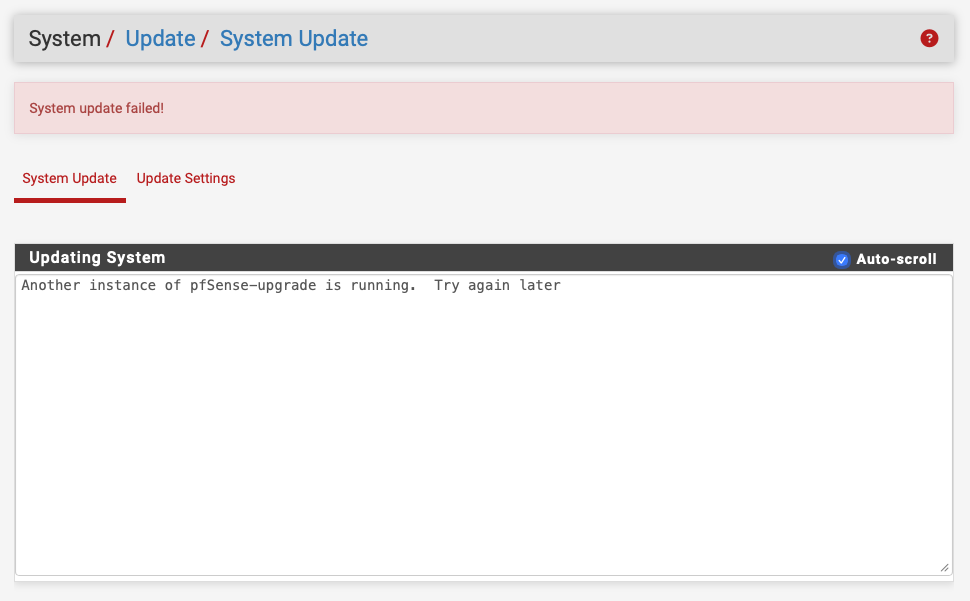Click the 'Updating System' panel heading

(x=97, y=257)
